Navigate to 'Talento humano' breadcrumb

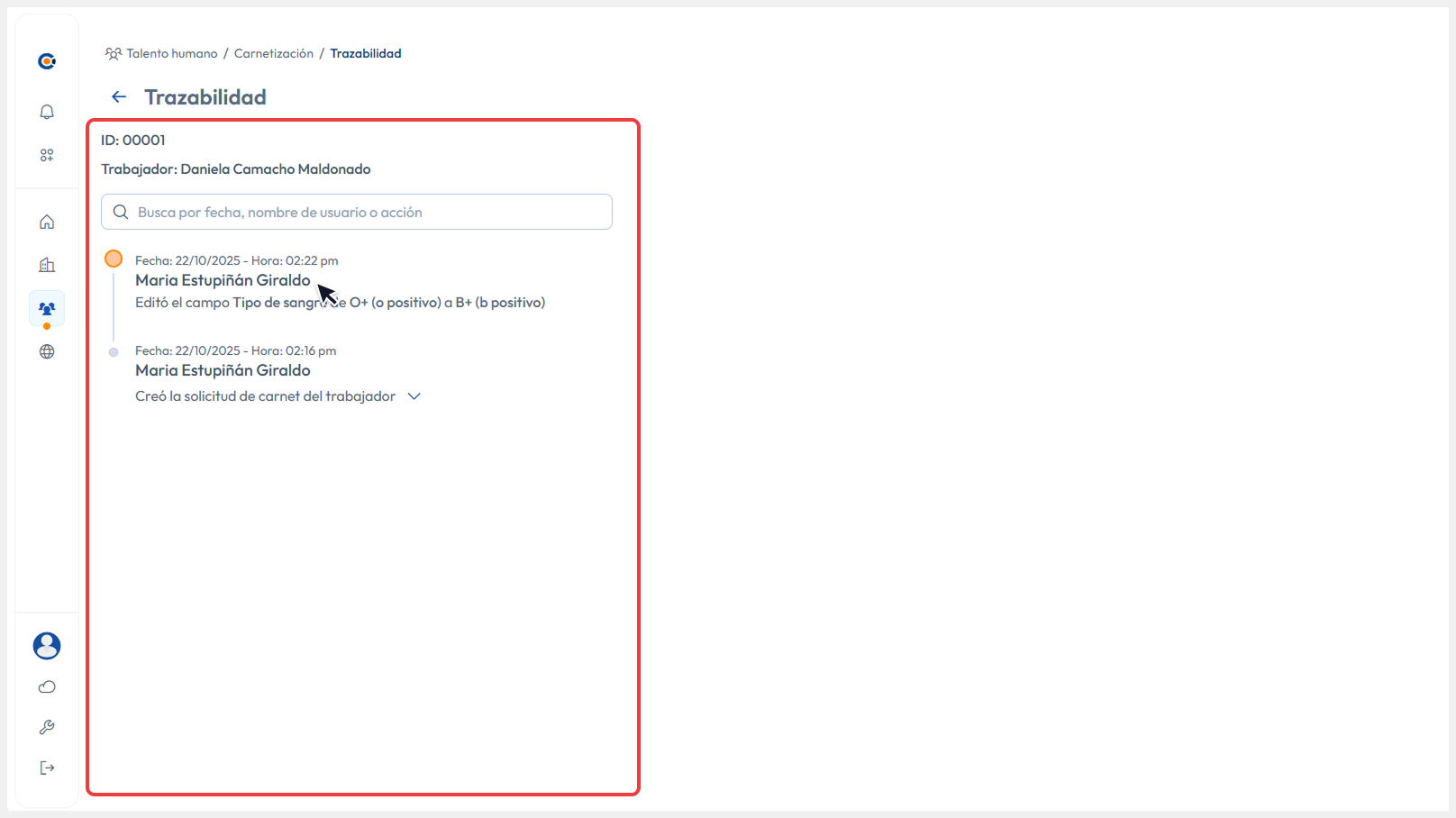(x=171, y=53)
